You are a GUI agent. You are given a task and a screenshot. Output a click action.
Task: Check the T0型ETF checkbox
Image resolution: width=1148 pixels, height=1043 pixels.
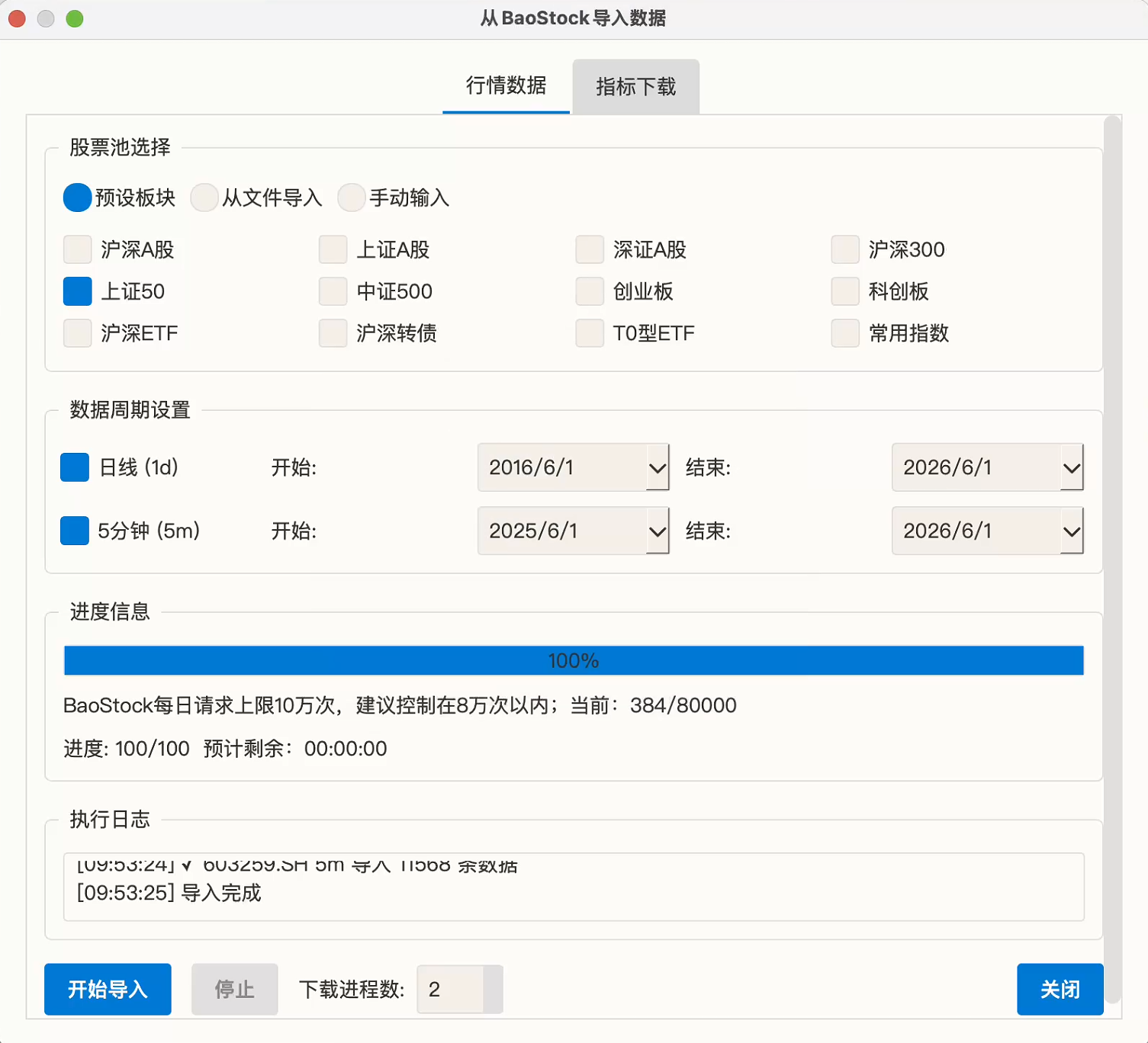pyautogui.click(x=590, y=333)
